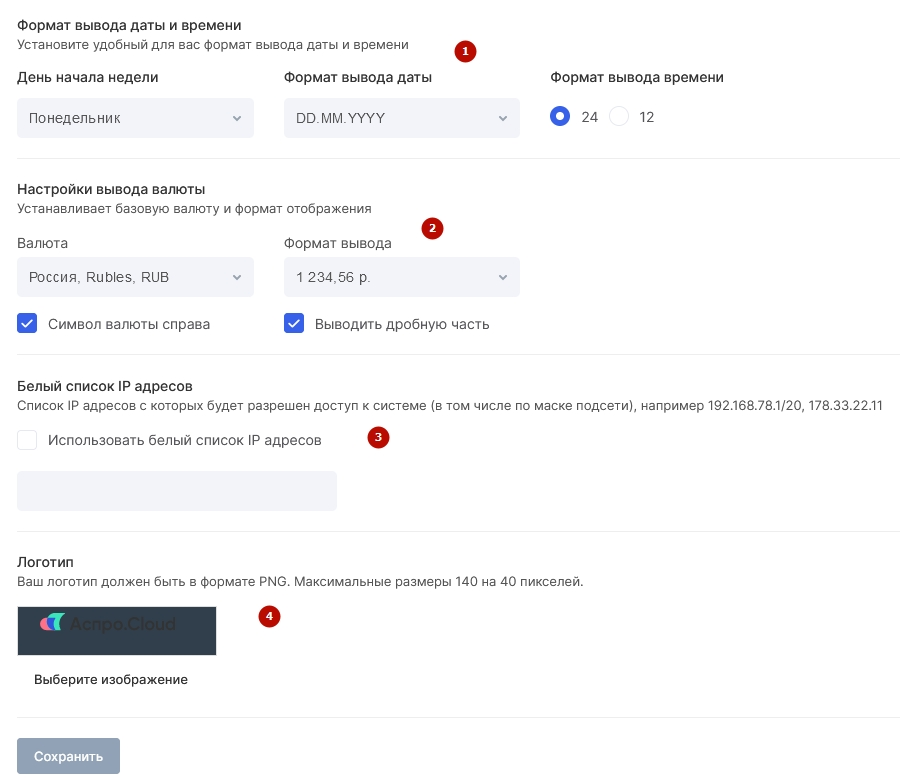Select the 12-hour time format radio button
This screenshot has width=900, height=782.
[619, 117]
